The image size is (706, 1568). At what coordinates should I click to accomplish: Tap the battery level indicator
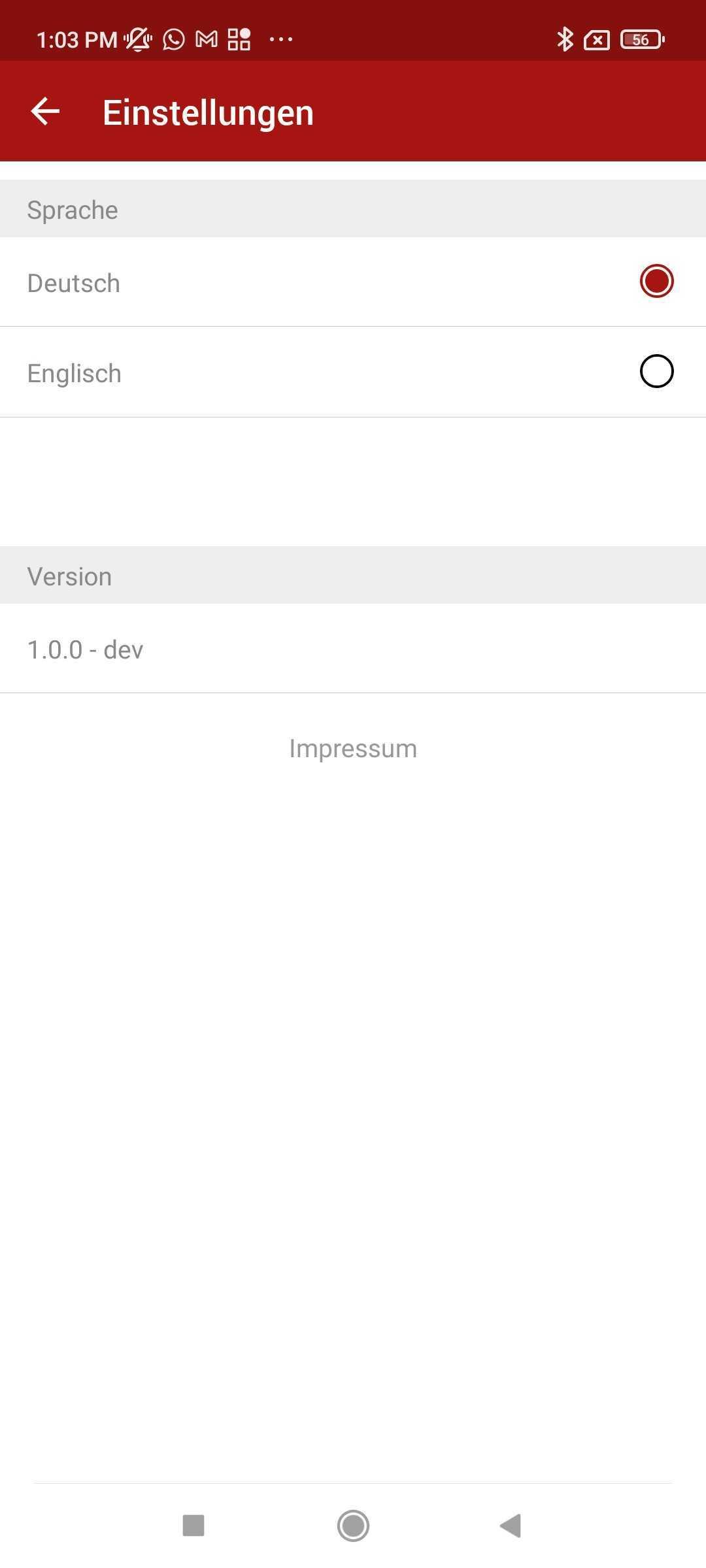643,40
